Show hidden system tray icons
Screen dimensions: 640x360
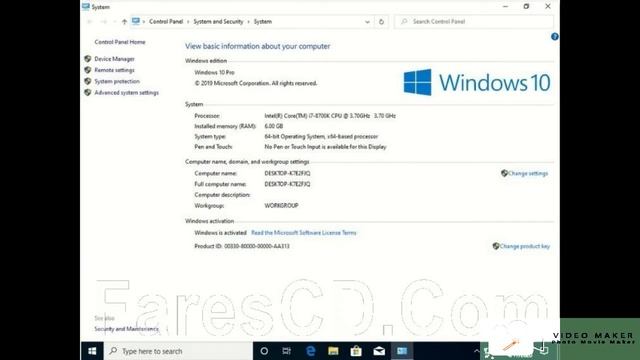pyautogui.click(x=476, y=351)
